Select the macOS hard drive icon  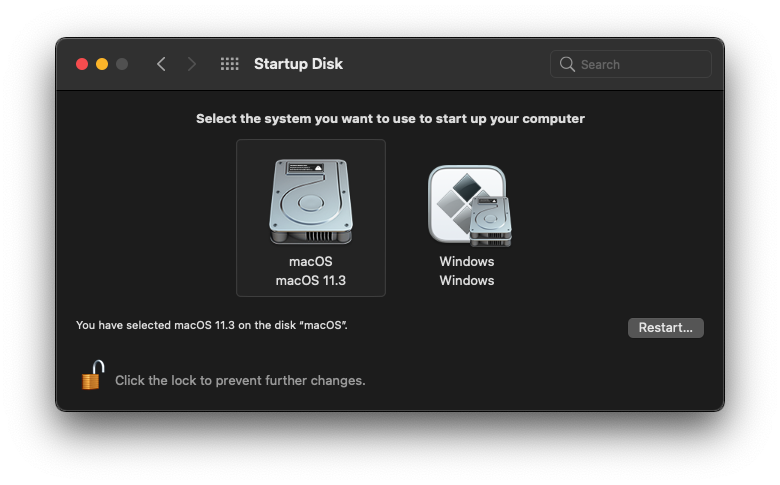[310, 202]
